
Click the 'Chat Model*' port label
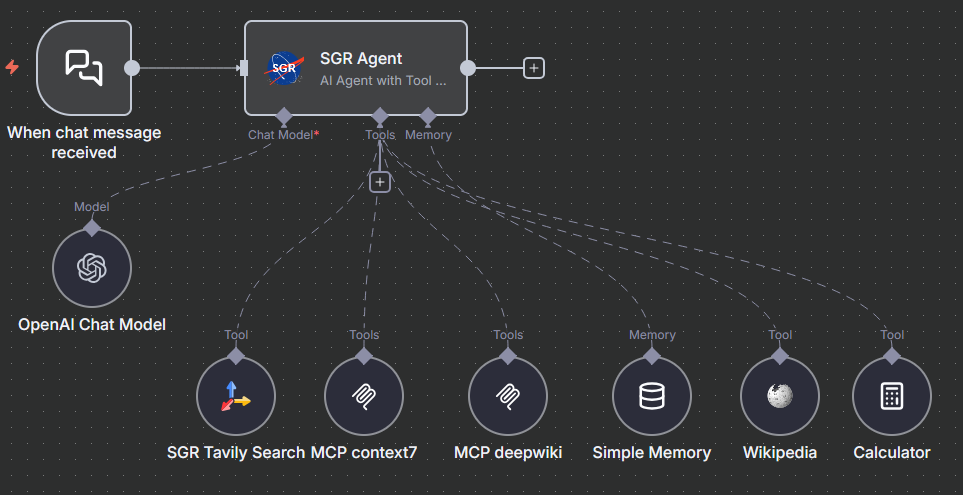click(284, 134)
